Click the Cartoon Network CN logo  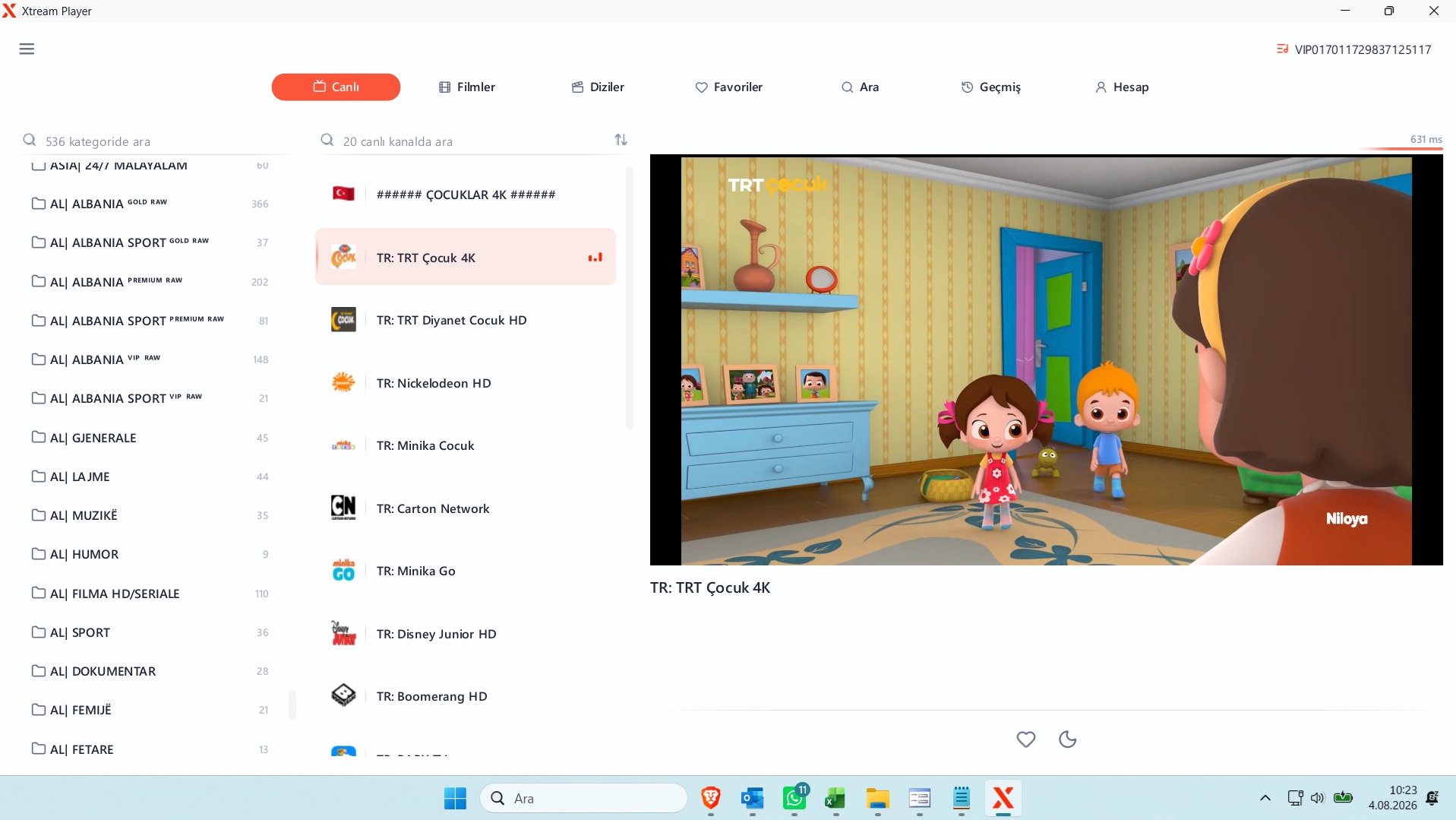343,508
